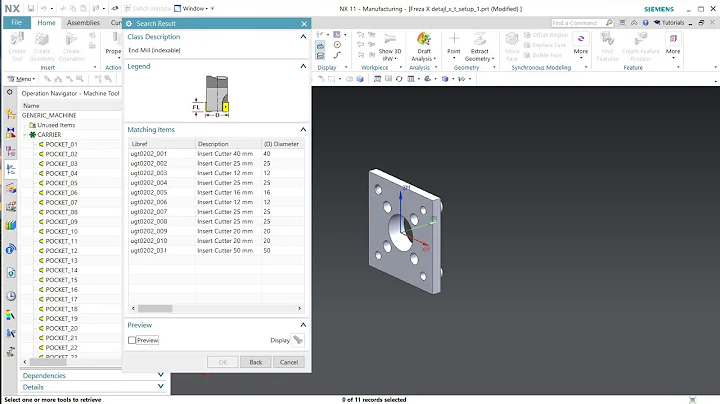Click the Synchronous Modeling More icon

pos(581,39)
